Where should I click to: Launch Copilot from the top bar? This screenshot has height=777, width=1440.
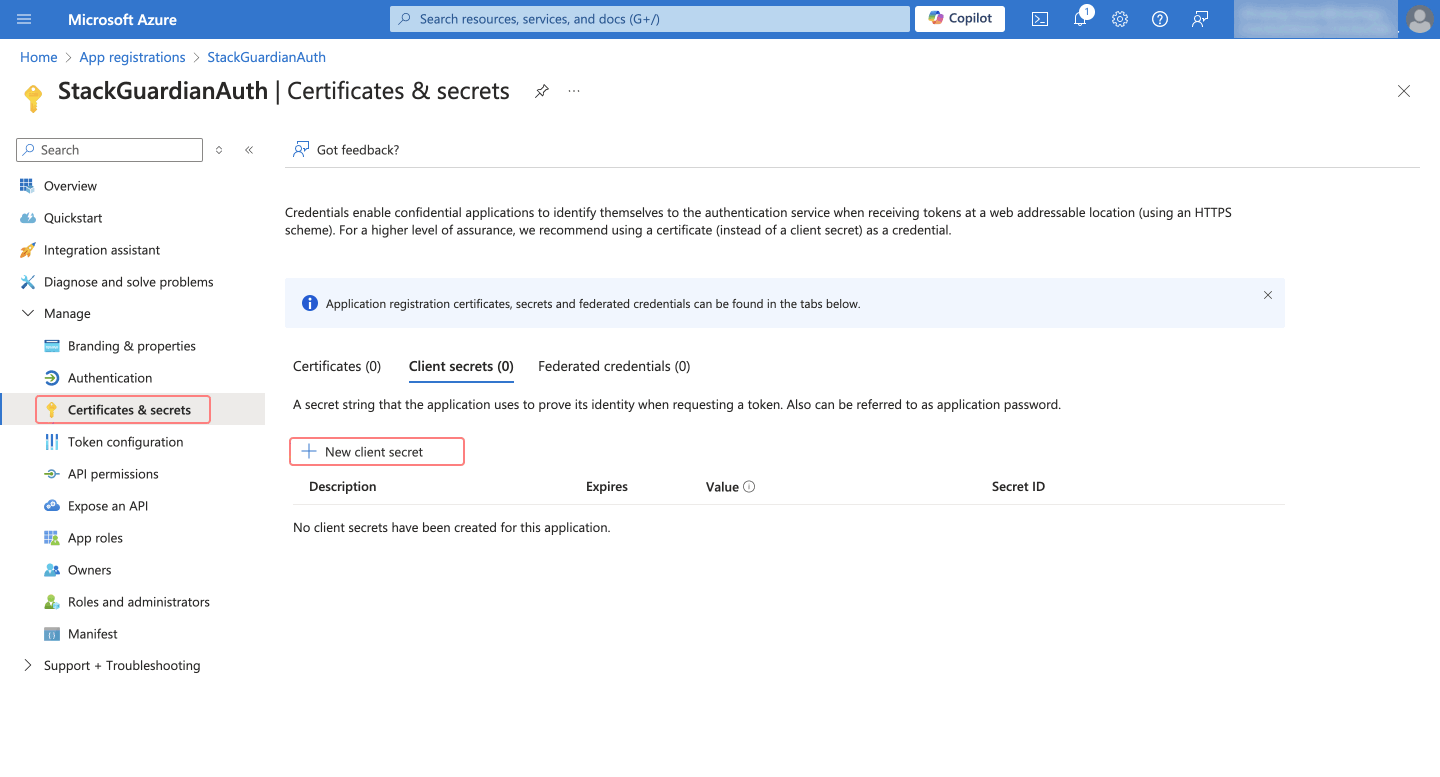coord(959,18)
